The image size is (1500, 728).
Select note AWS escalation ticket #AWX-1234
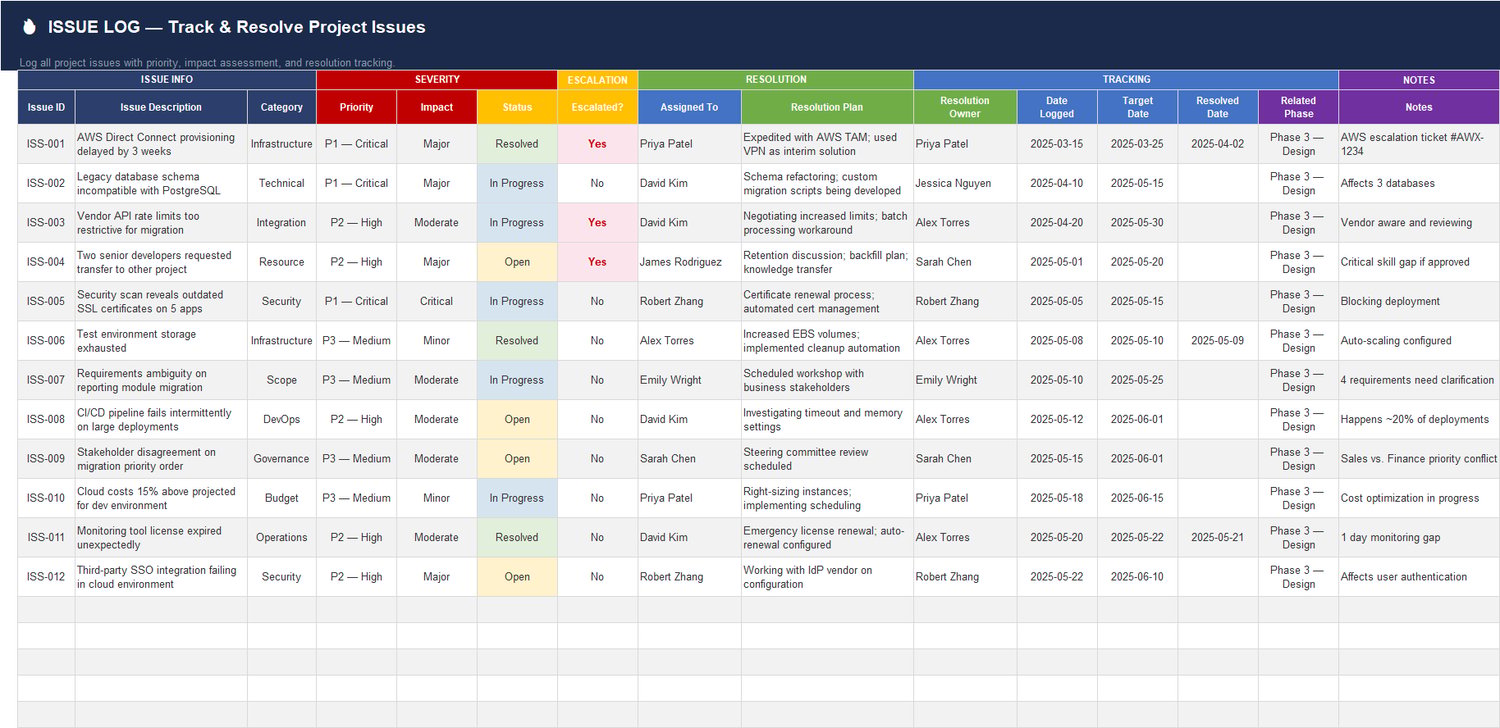point(1419,144)
